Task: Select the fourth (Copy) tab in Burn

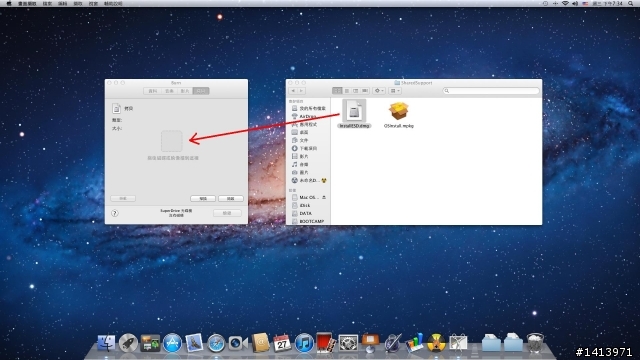Action: point(201,91)
